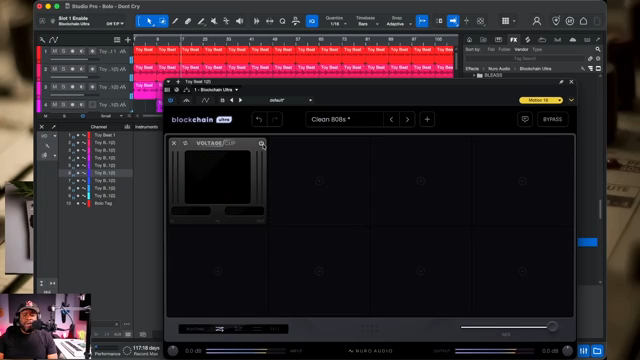Remove Voltage Clip module with X
The image size is (640, 360).
point(174,143)
